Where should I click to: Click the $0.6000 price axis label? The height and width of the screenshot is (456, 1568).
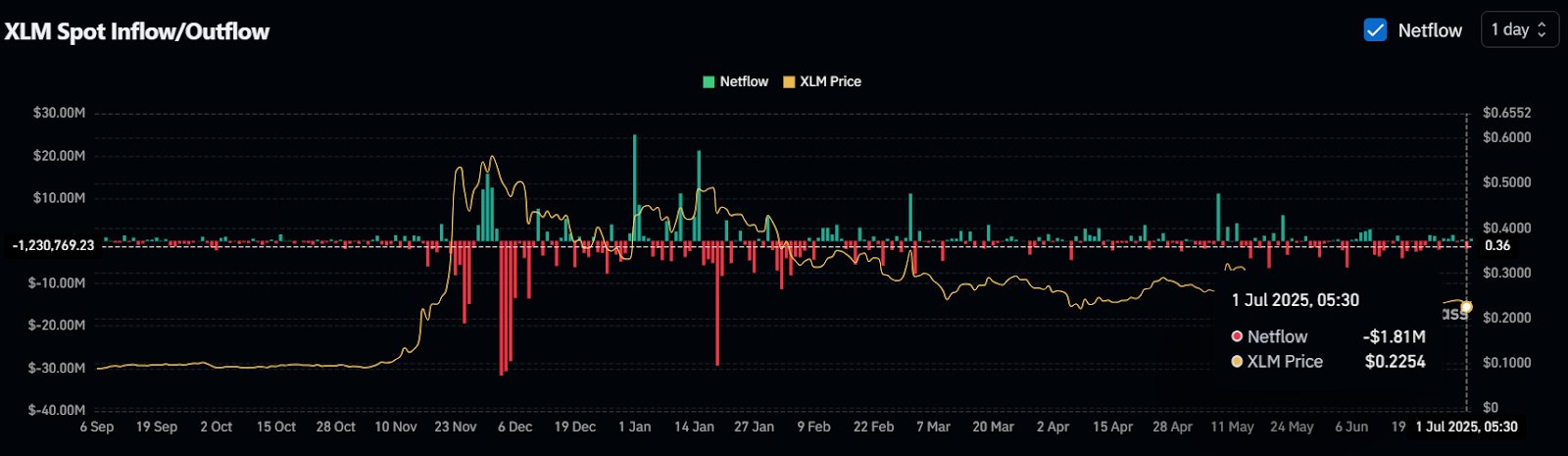1506,137
